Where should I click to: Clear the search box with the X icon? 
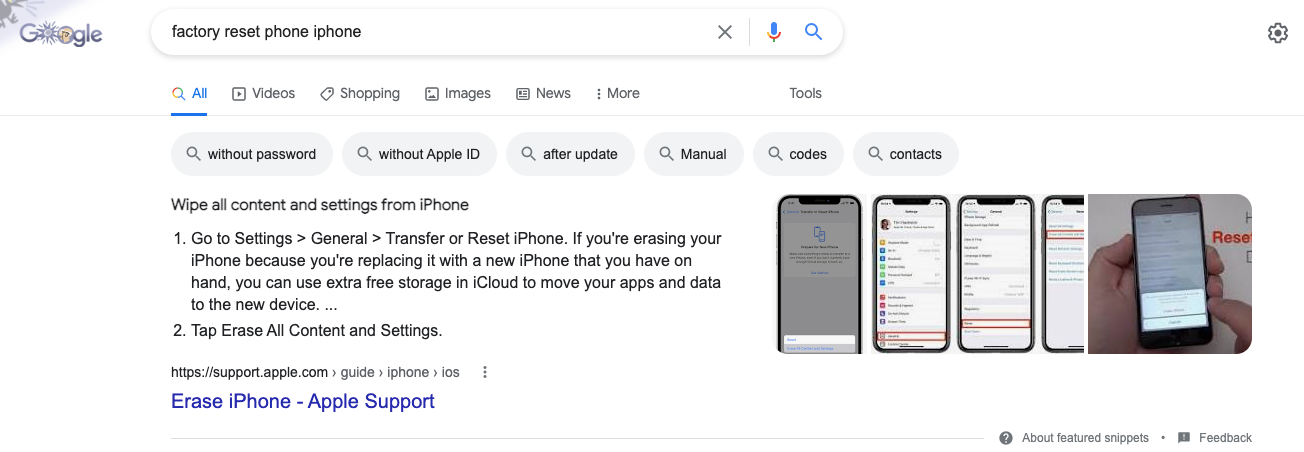[x=725, y=32]
